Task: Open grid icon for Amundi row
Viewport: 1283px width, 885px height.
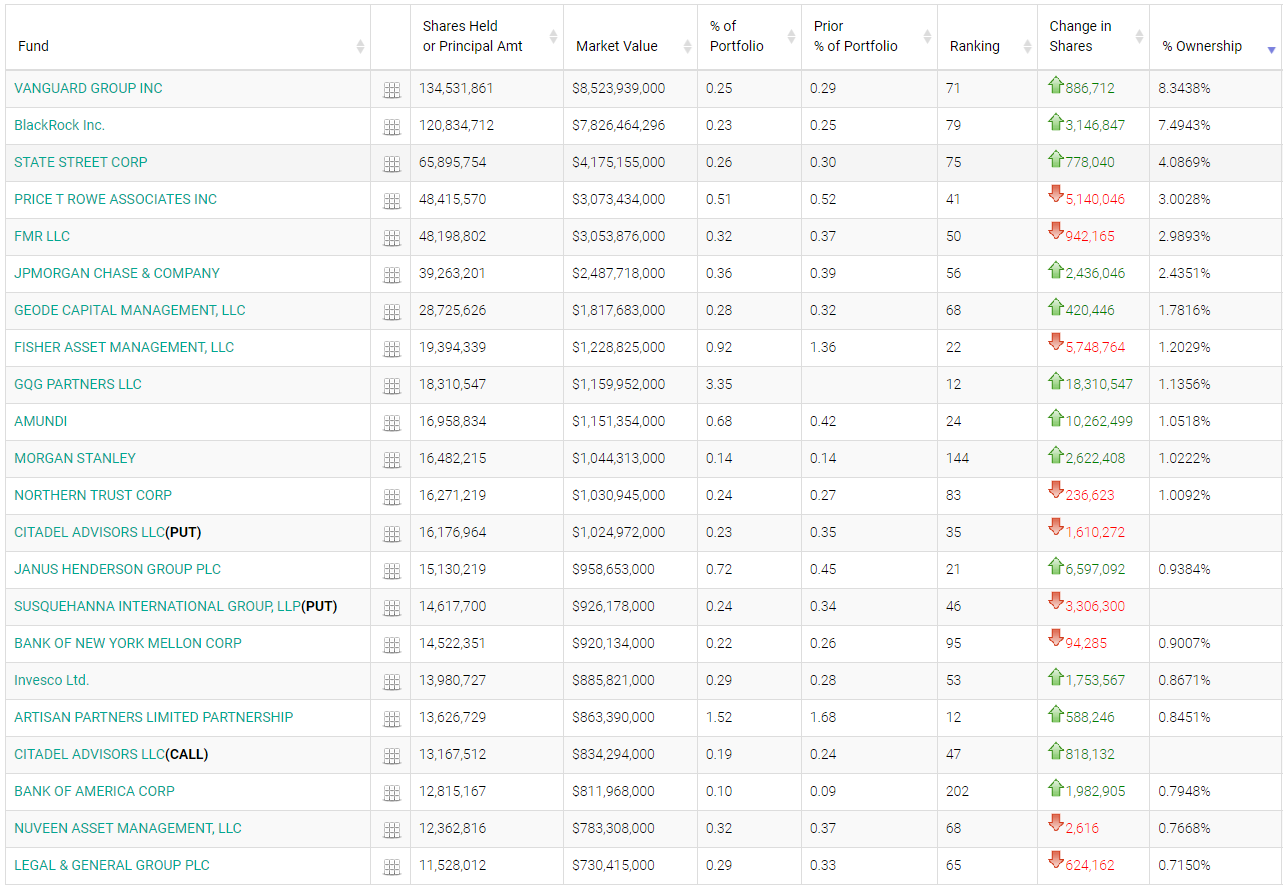Action: pyautogui.click(x=391, y=423)
